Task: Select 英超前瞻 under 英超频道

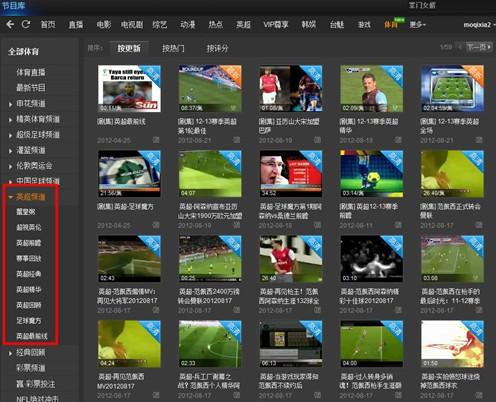Action: coord(29,243)
